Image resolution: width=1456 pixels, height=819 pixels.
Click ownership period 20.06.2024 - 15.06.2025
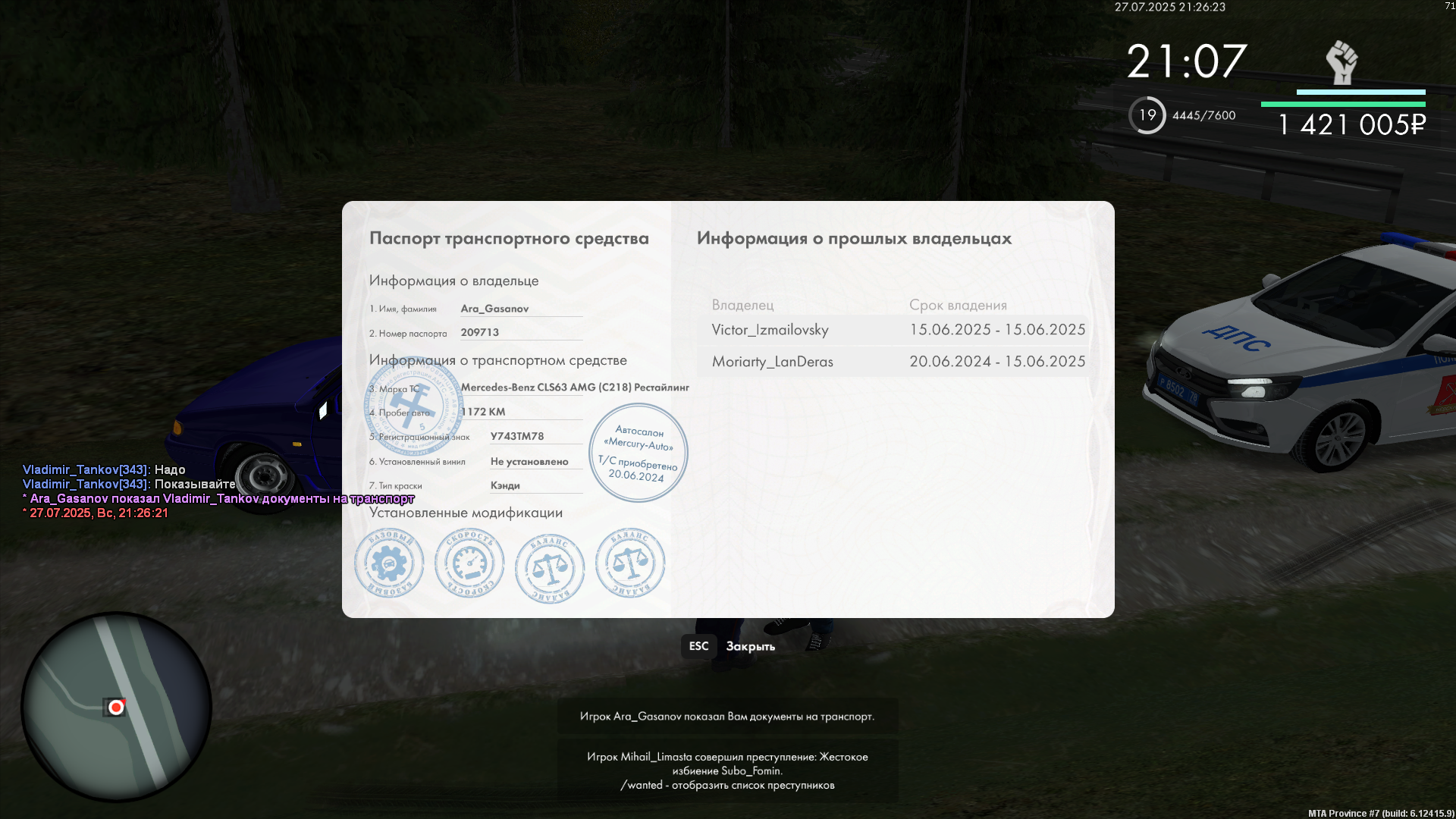tap(997, 362)
